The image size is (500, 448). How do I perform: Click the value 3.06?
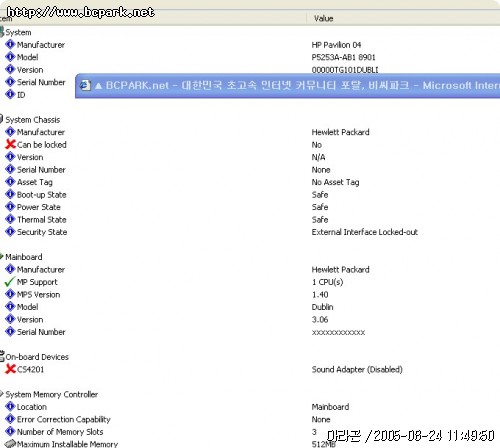[x=320, y=319]
